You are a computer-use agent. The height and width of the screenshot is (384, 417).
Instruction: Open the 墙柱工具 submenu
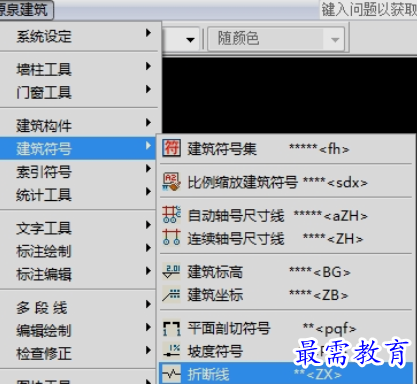pos(79,69)
